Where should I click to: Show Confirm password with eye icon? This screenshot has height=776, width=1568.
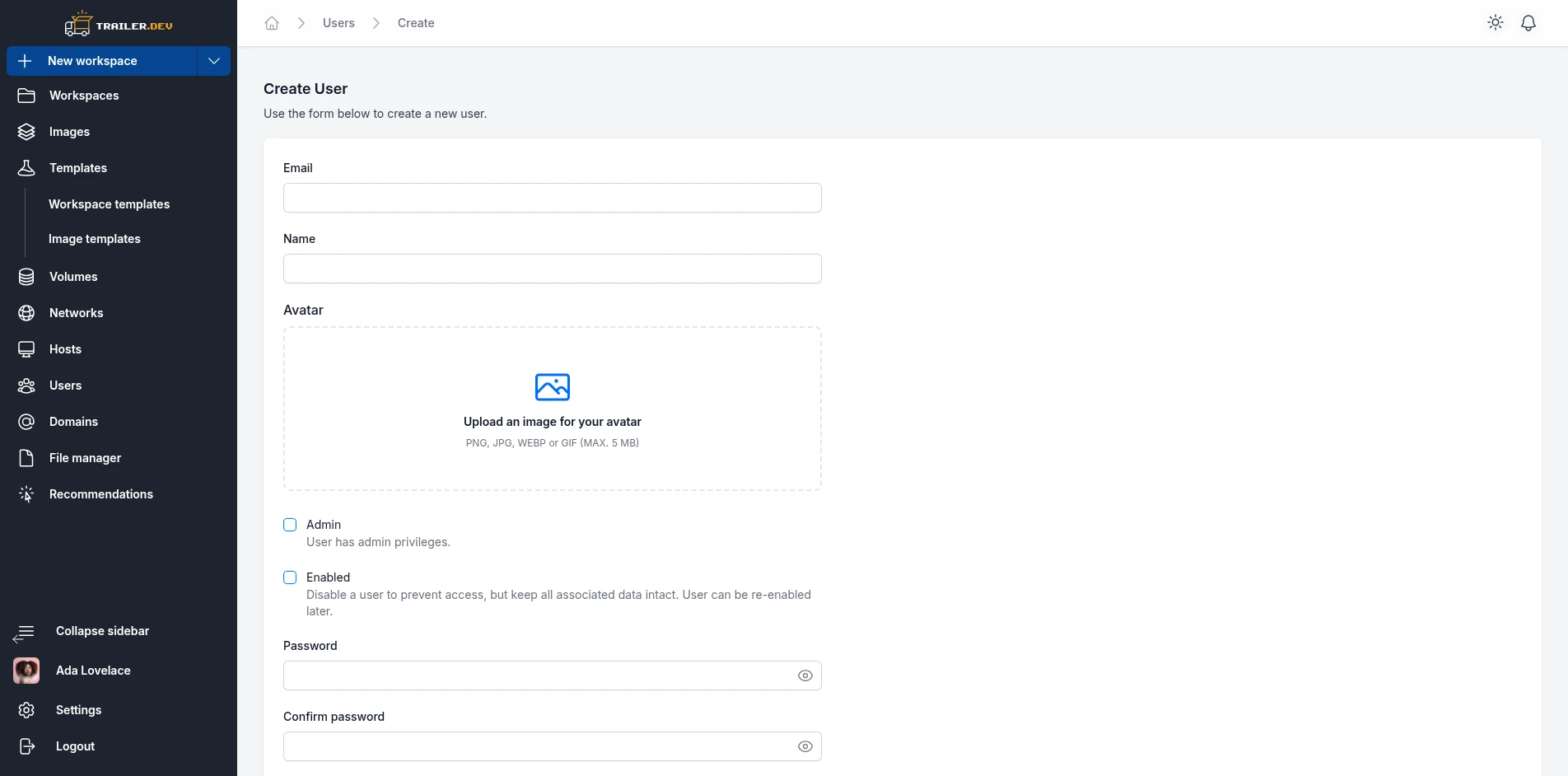[805, 746]
